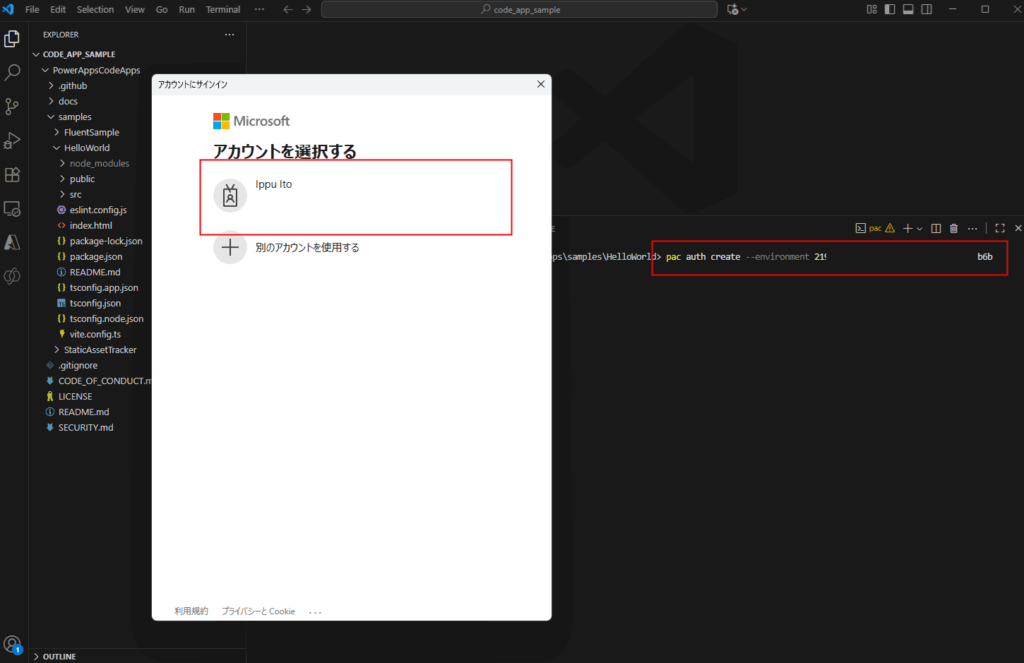Split the terminal
Viewport: 1024px width, 663px height.
[x=936, y=228]
